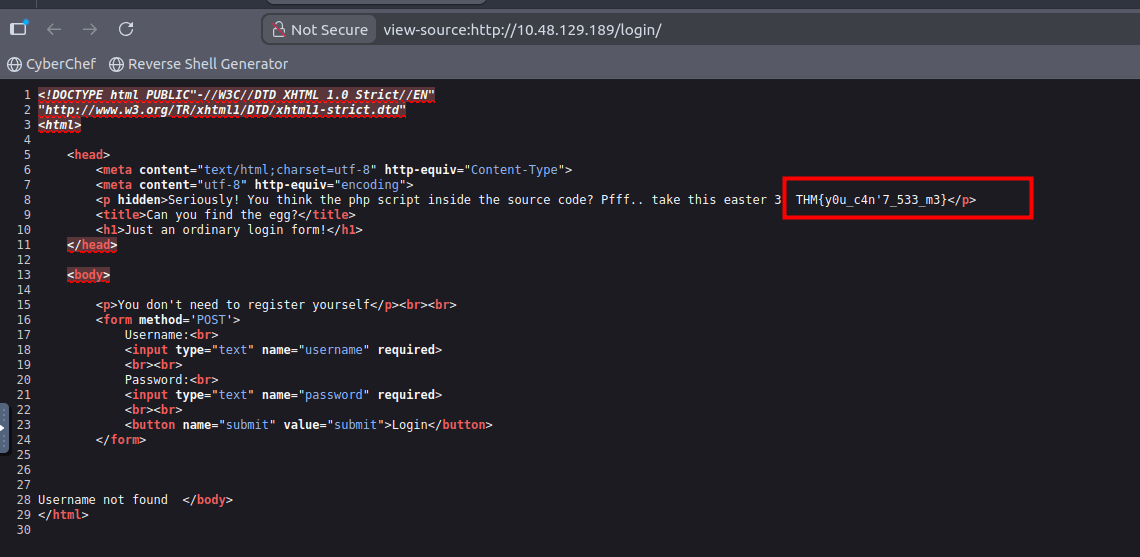Click line number 8 in the source
The image size is (1140, 557).
[x=26, y=200]
